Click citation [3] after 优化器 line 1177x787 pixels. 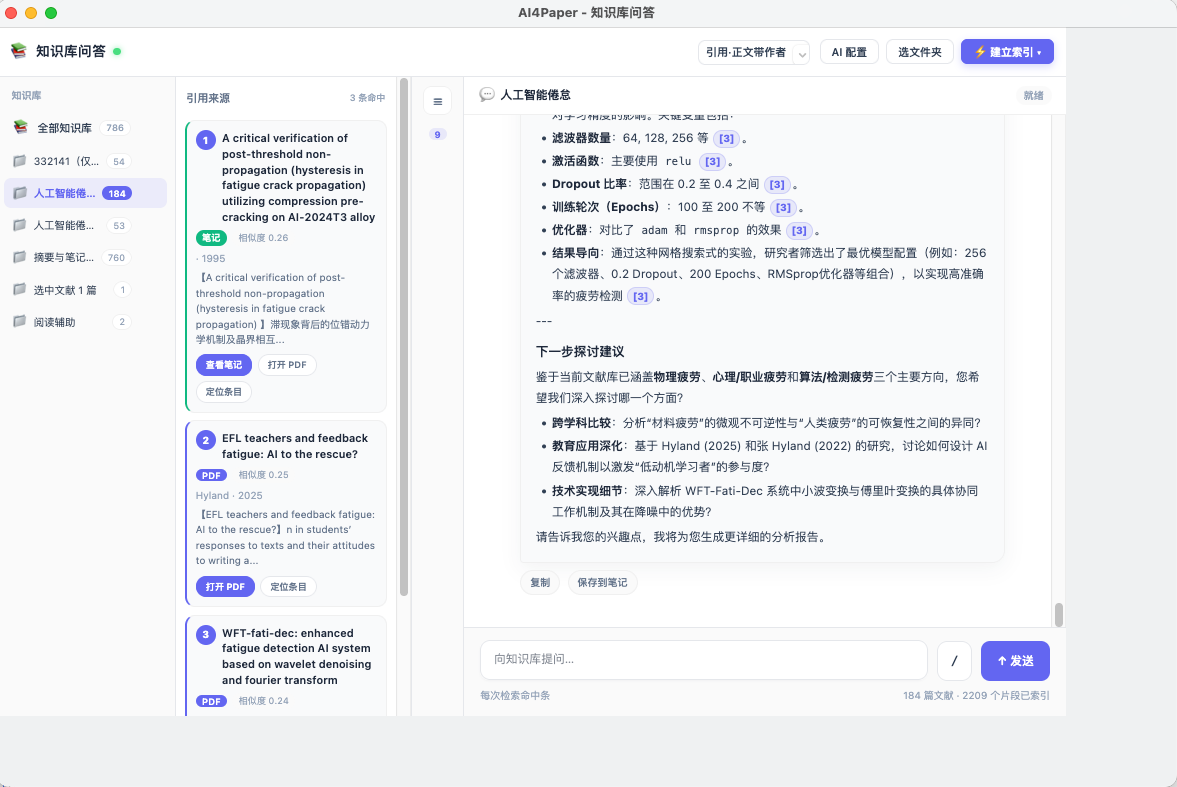799,231
